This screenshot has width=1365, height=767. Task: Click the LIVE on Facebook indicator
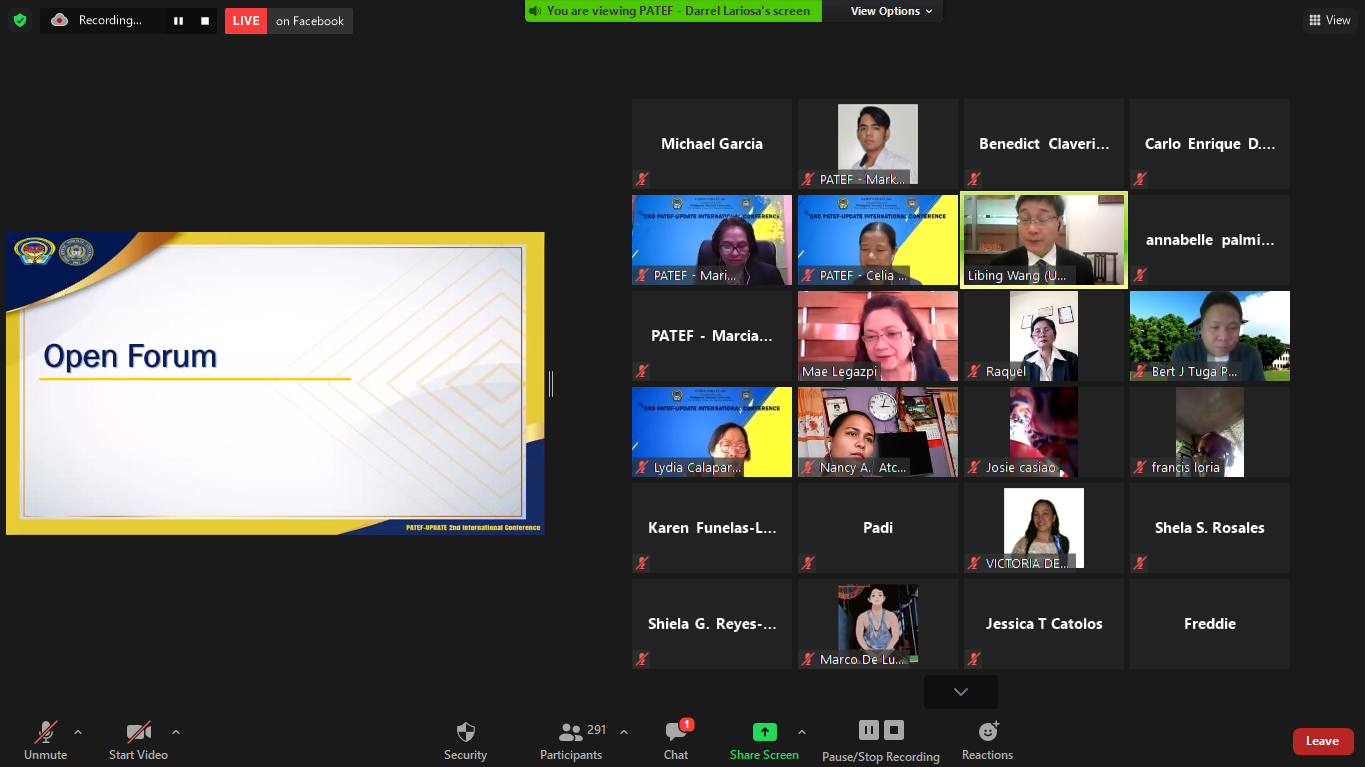[288, 21]
